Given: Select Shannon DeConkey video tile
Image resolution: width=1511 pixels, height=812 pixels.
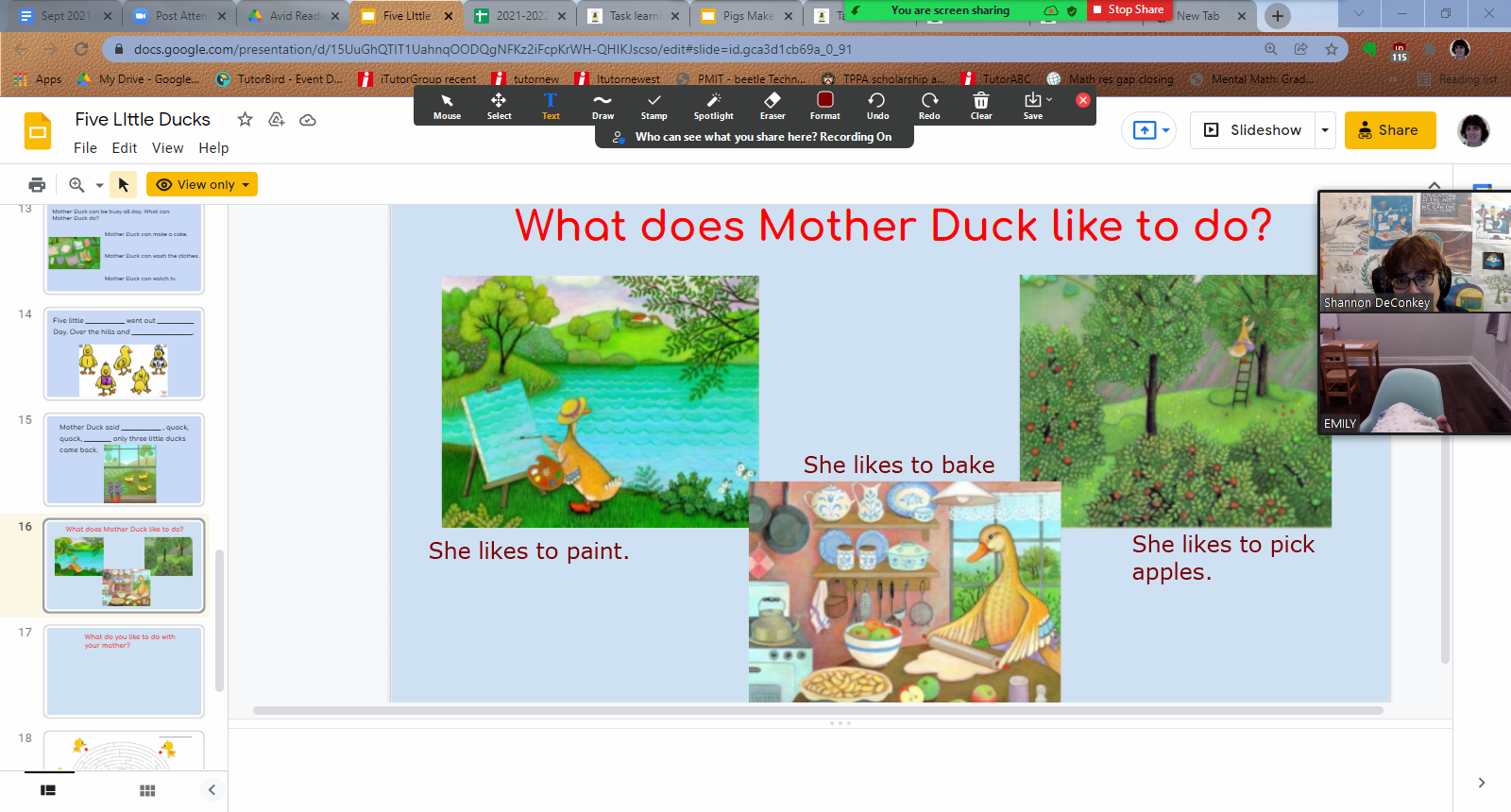Looking at the screenshot, I should click(1415, 251).
